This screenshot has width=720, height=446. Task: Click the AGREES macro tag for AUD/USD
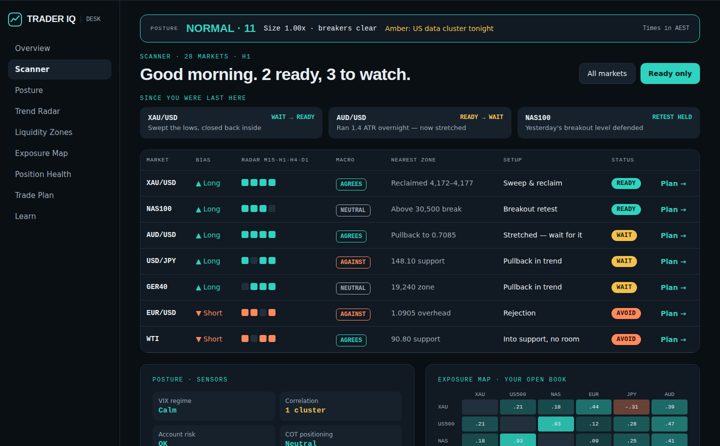351,236
